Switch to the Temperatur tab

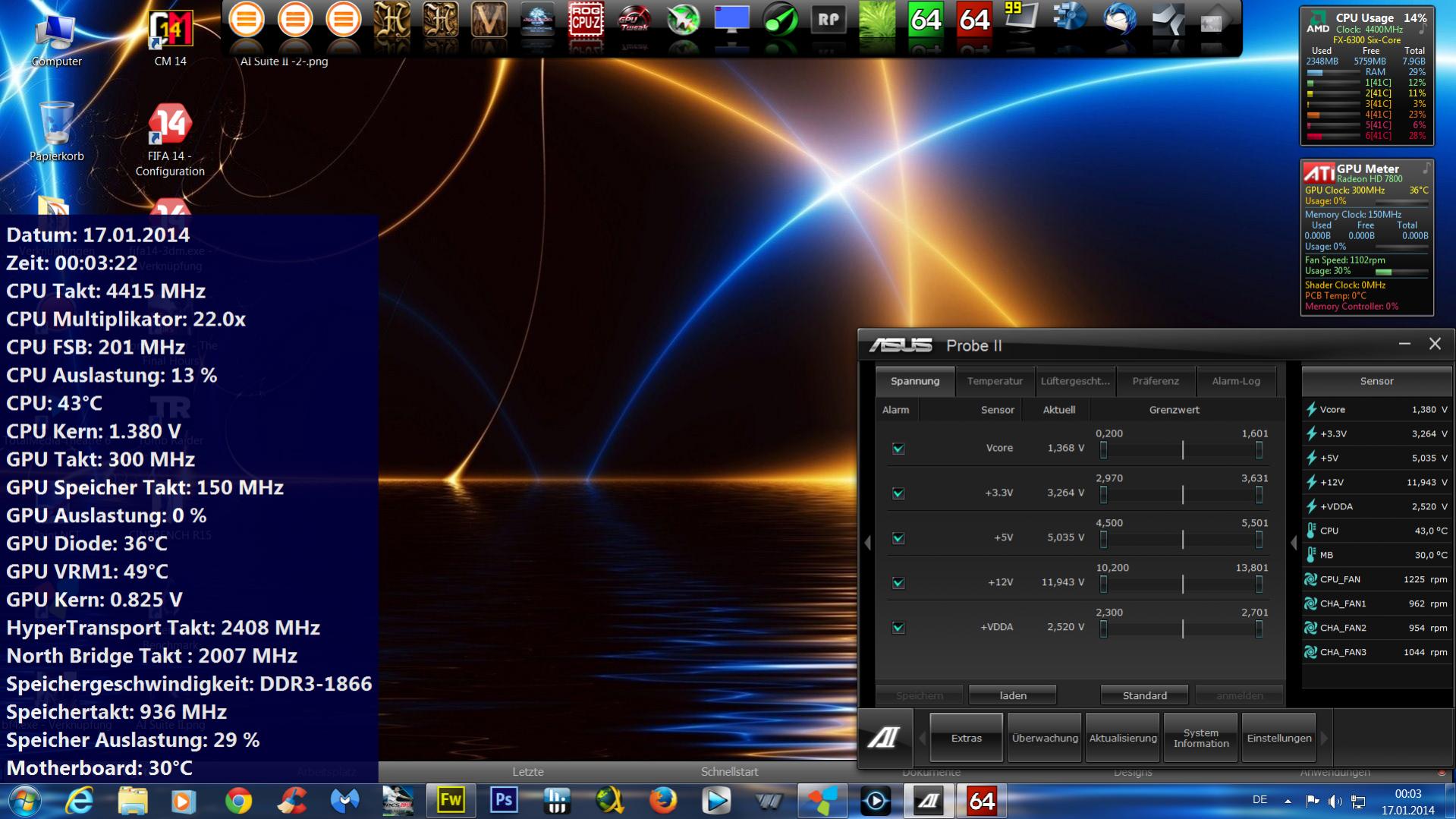995,381
